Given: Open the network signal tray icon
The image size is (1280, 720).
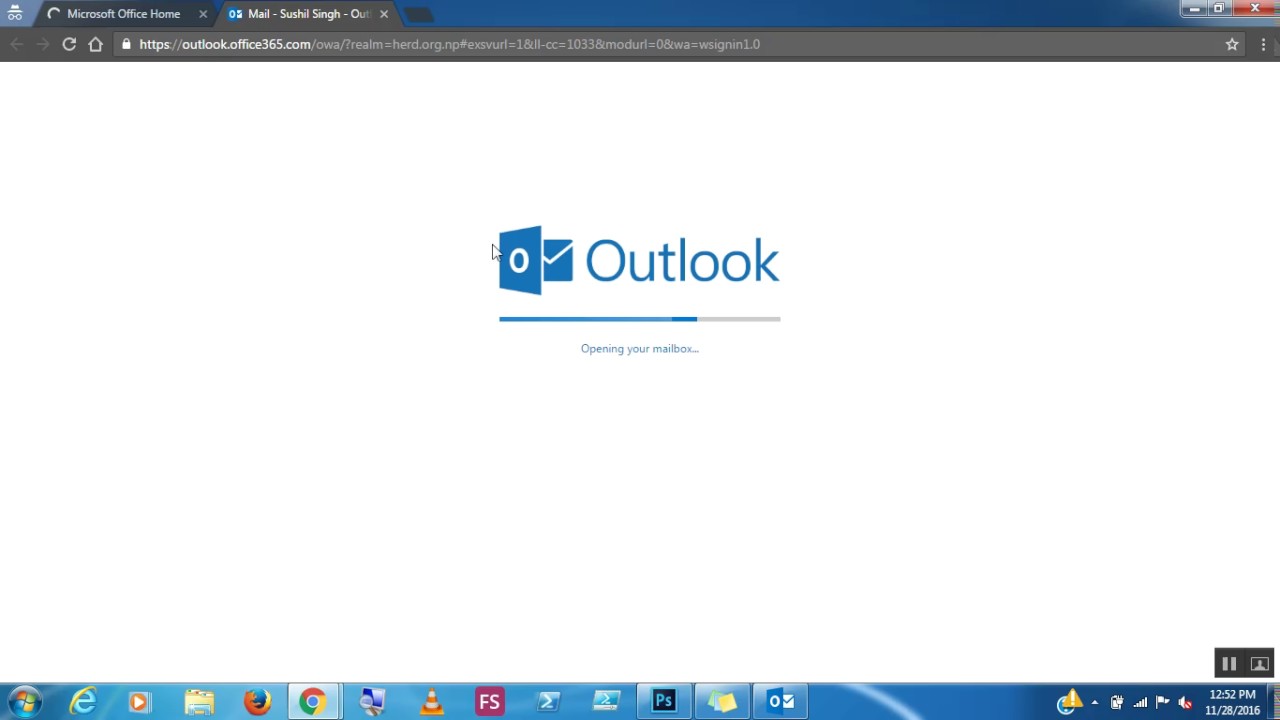Looking at the screenshot, I should point(1140,702).
